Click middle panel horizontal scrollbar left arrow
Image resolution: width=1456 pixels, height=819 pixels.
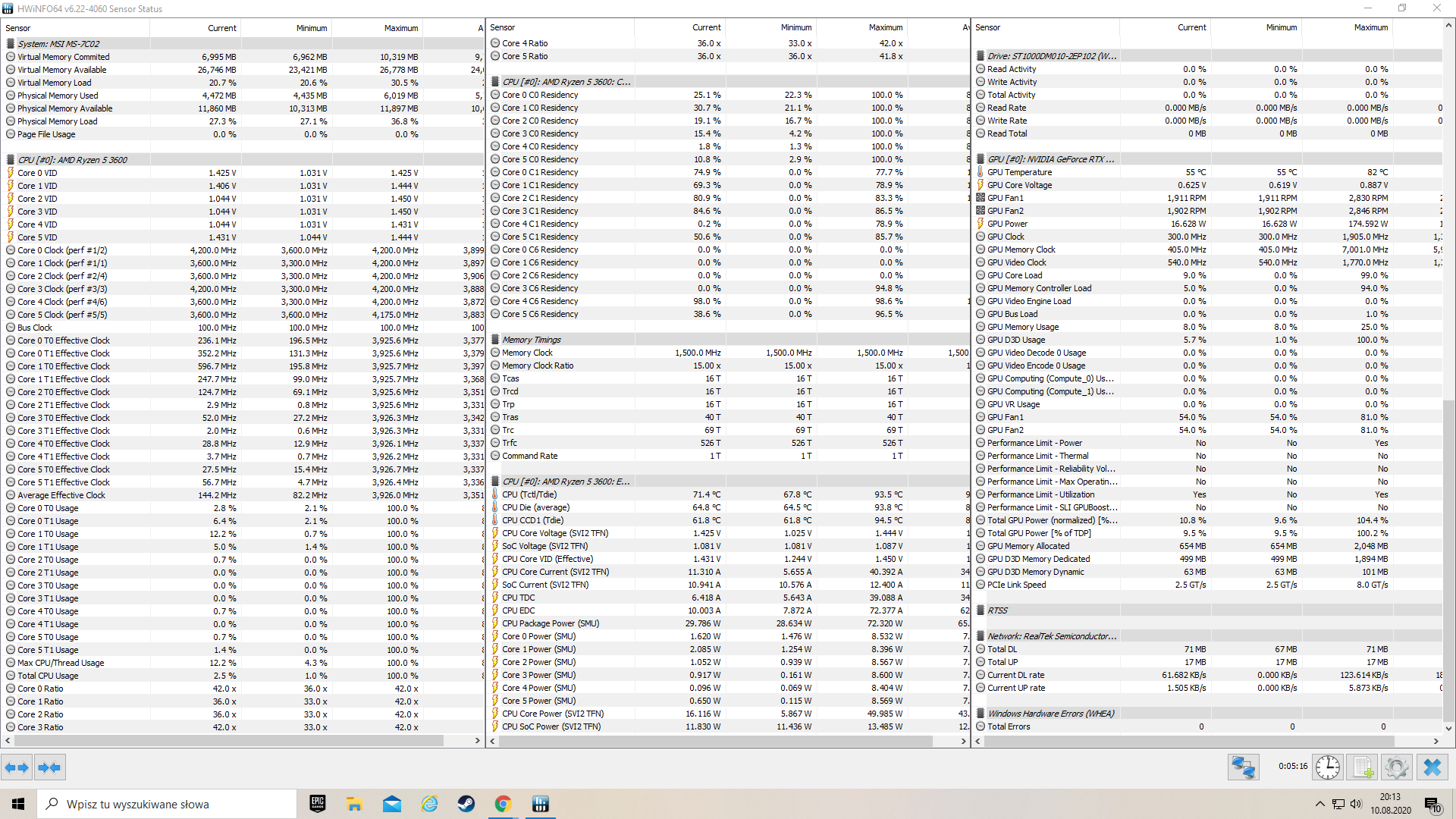pyautogui.click(x=494, y=741)
